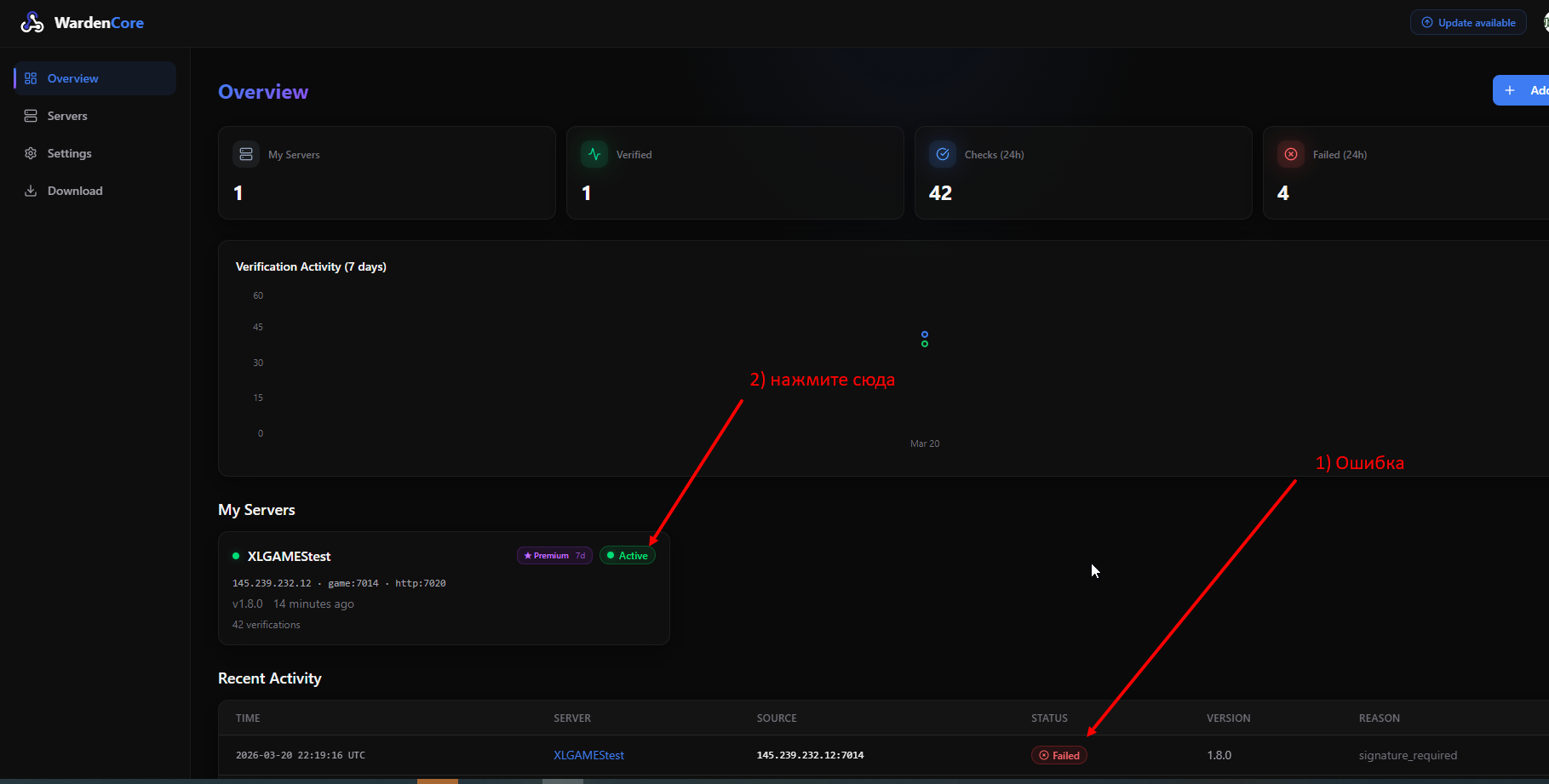Viewport: 1549px width, 784px height.
Task: Open the Servers page from sidebar
Action: tap(67, 116)
